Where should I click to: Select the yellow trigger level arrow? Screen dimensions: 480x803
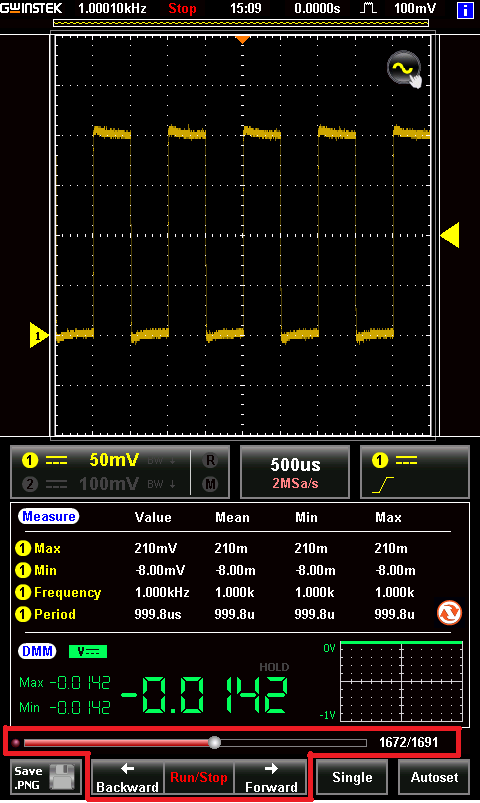(x=450, y=235)
